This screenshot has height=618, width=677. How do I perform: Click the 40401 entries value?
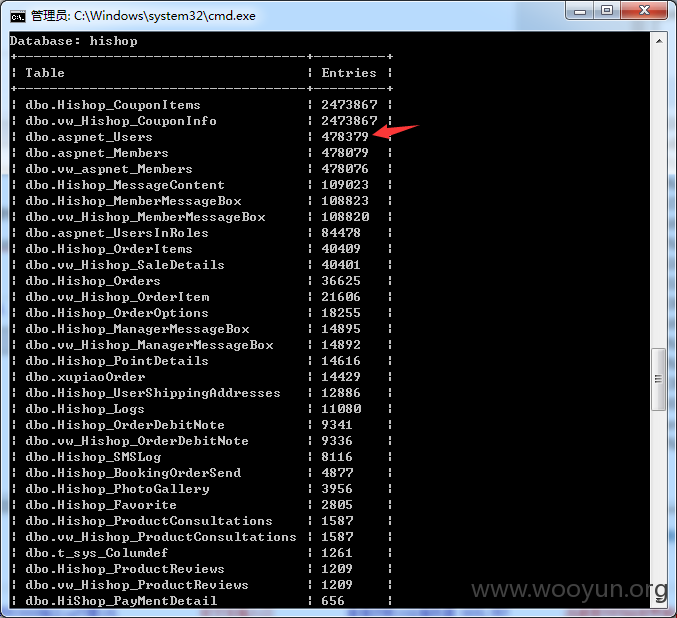coord(341,265)
